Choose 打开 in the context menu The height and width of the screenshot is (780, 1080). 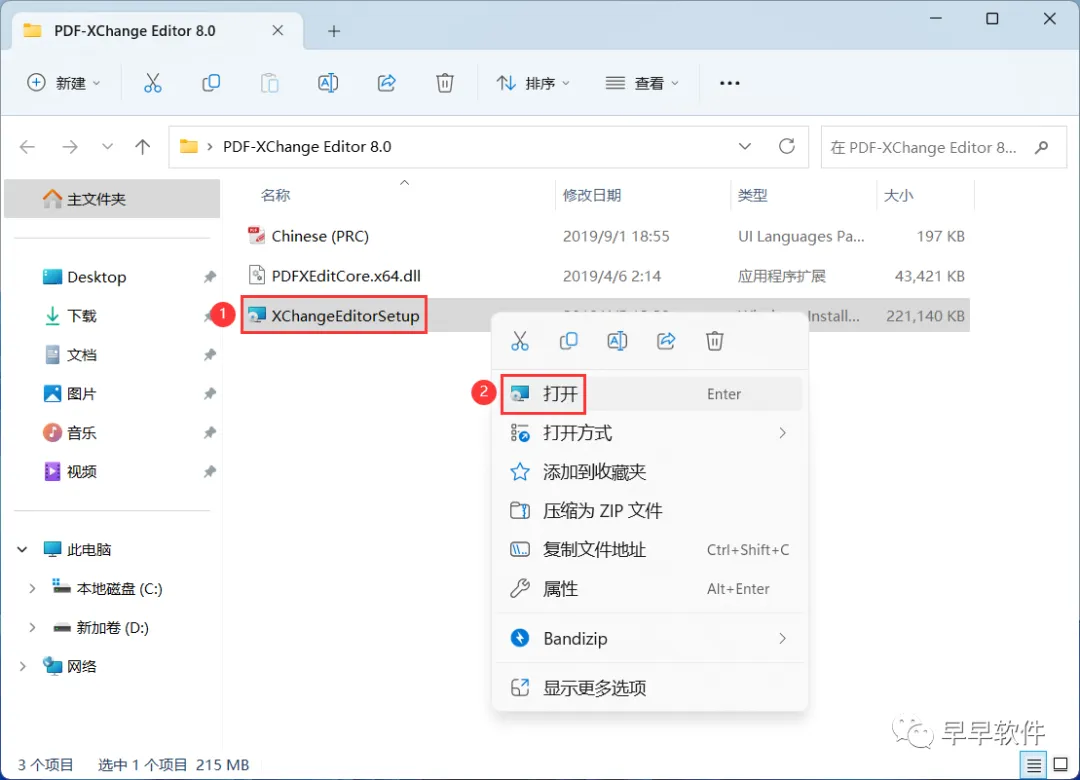650,394
